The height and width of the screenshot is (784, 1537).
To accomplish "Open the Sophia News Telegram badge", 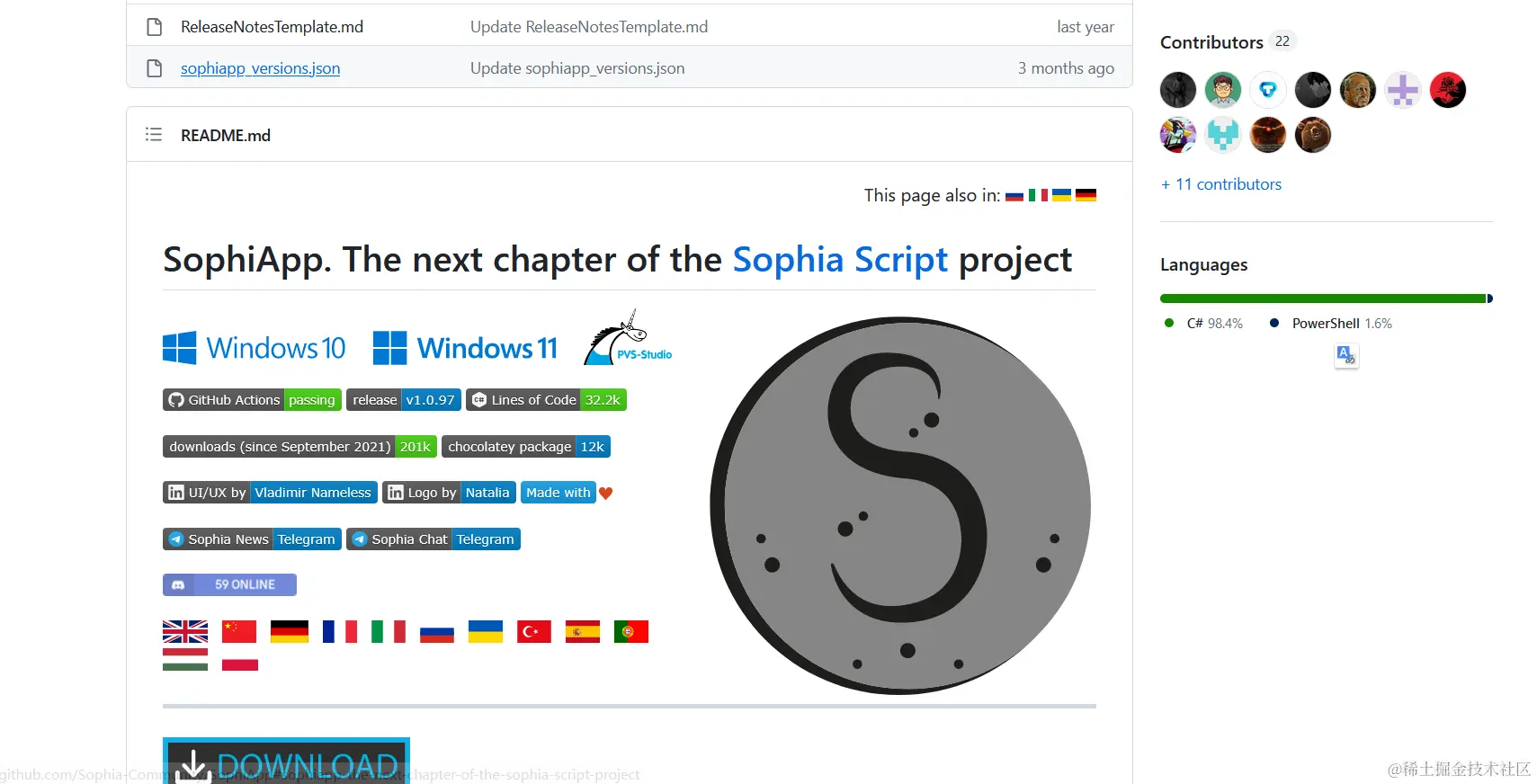I will pyautogui.click(x=252, y=539).
